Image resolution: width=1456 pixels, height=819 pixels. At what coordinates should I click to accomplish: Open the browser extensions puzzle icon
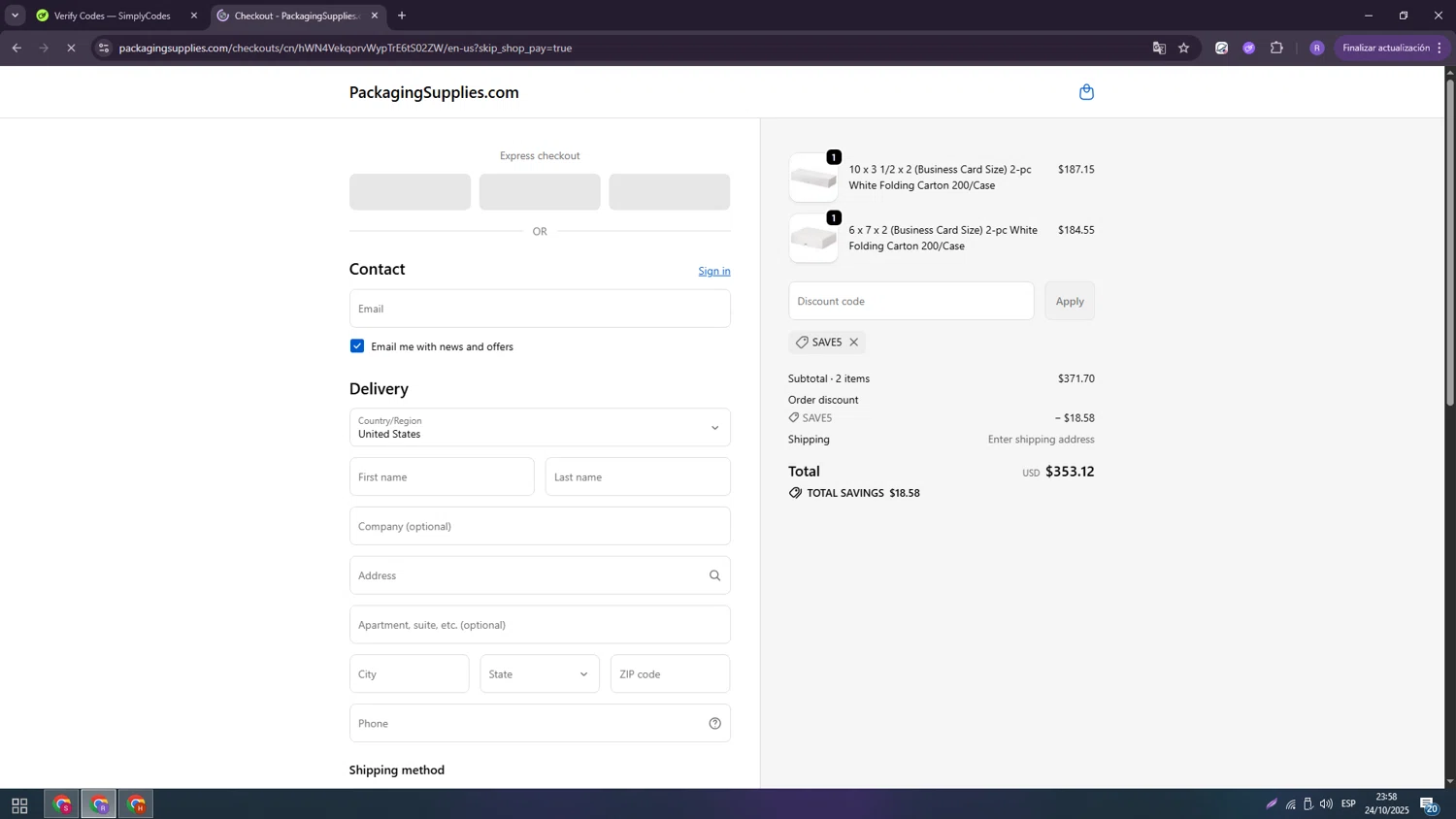pos(1276,48)
